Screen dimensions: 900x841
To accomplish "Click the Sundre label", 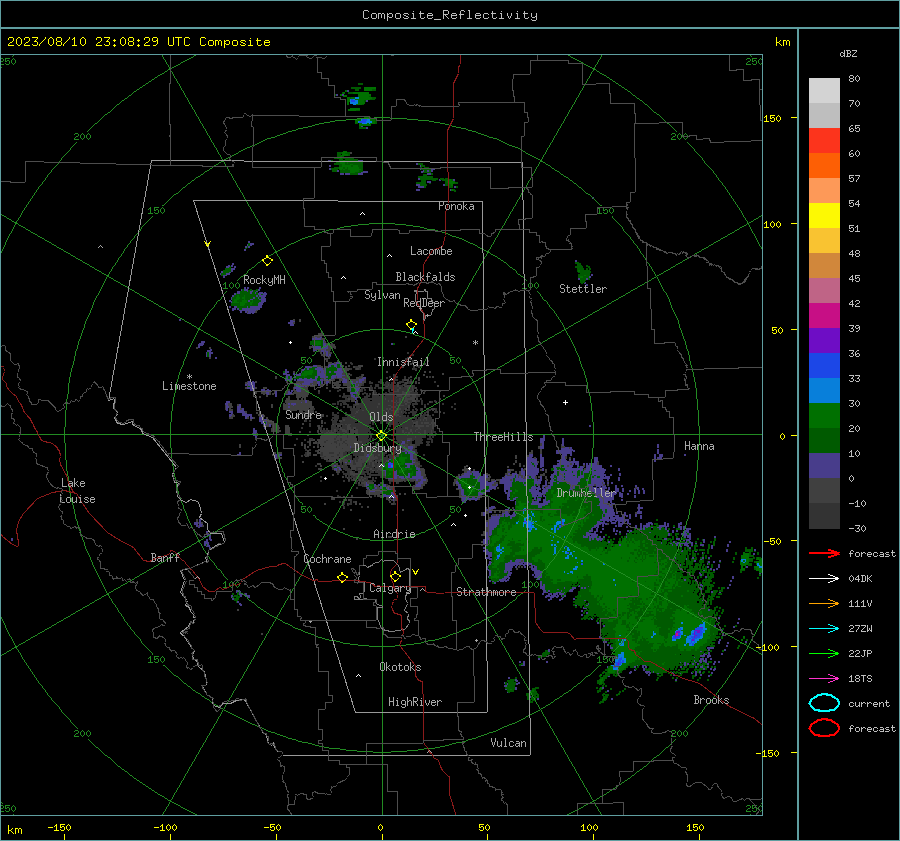I will tap(304, 414).
